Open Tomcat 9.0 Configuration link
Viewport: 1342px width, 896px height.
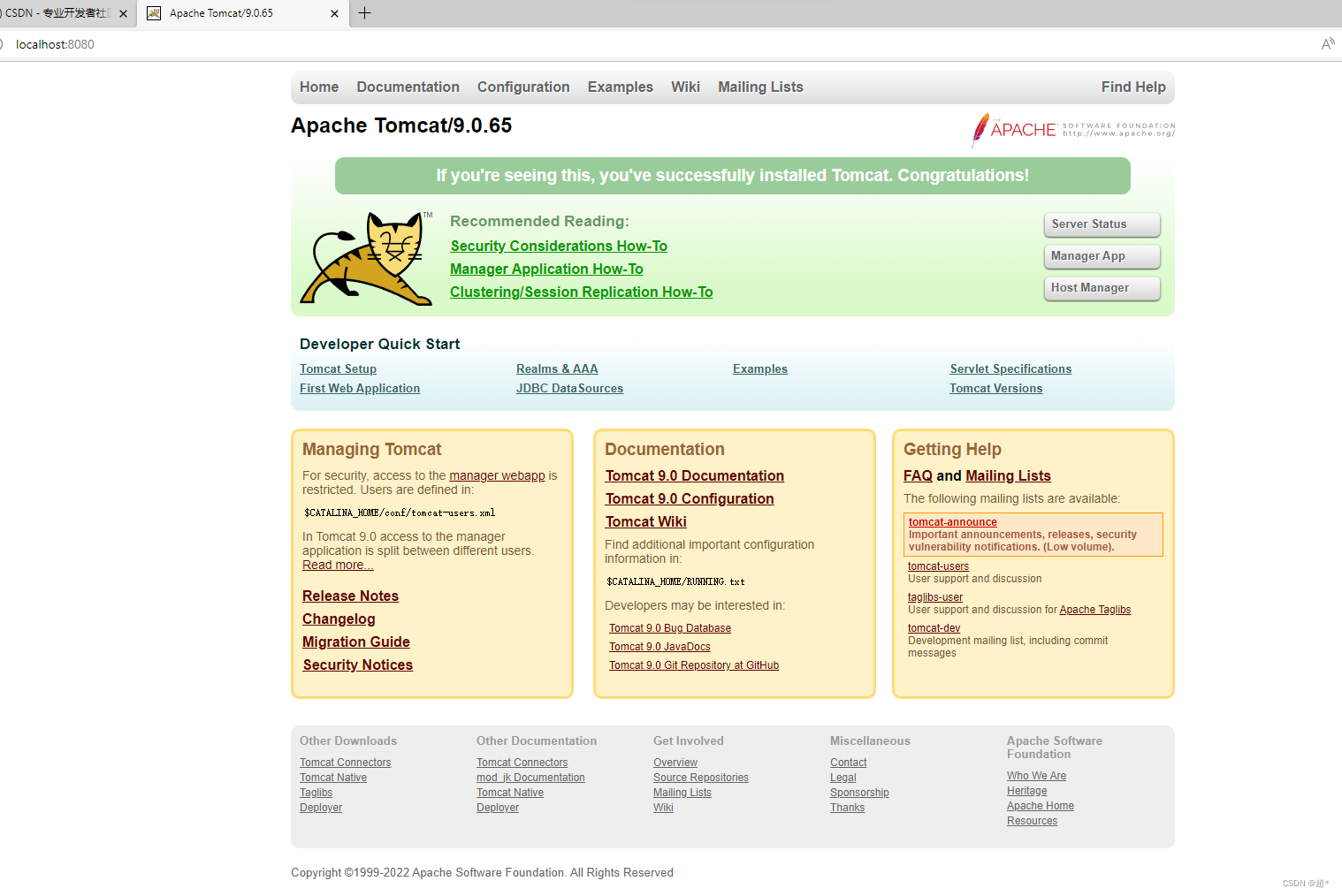[690, 498]
